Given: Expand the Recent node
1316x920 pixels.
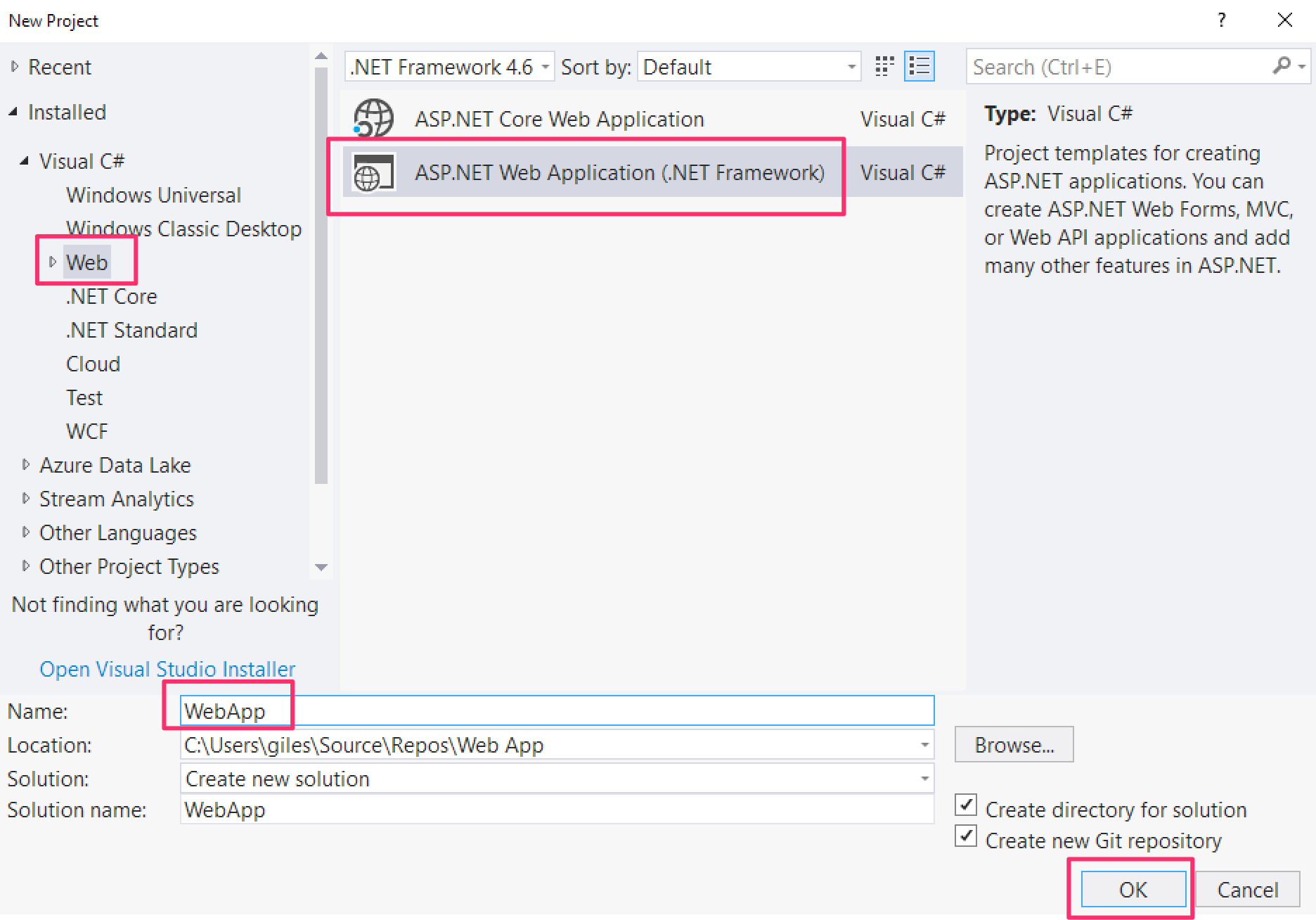Looking at the screenshot, I should pyautogui.click(x=15, y=67).
